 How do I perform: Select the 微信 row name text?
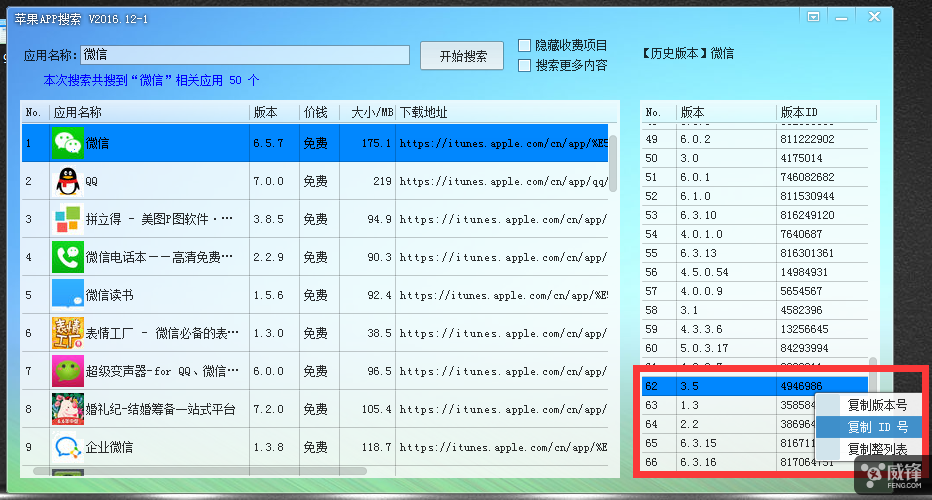(x=97, y=143)
